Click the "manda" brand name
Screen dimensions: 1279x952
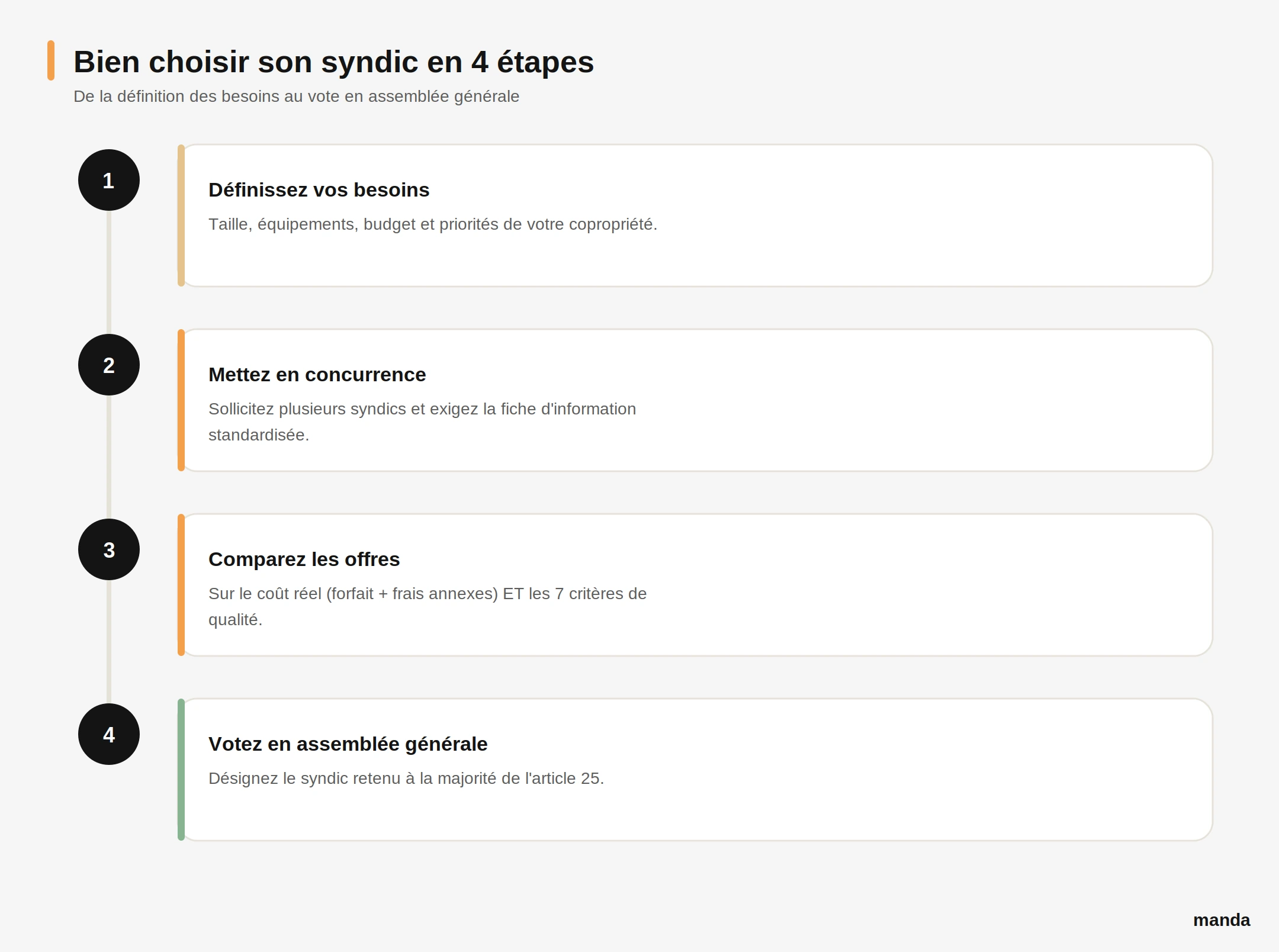pyautogui.click(x=1222, y=920)
